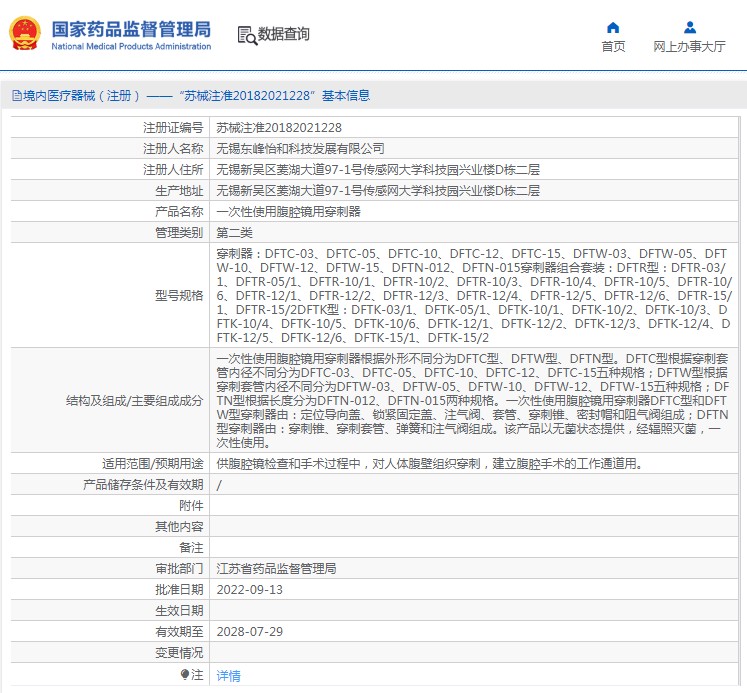Image resolution: width=747 pixels, height=693 pixels.
Task: Click the 注册人住所 row label
Action: point(173,170)
